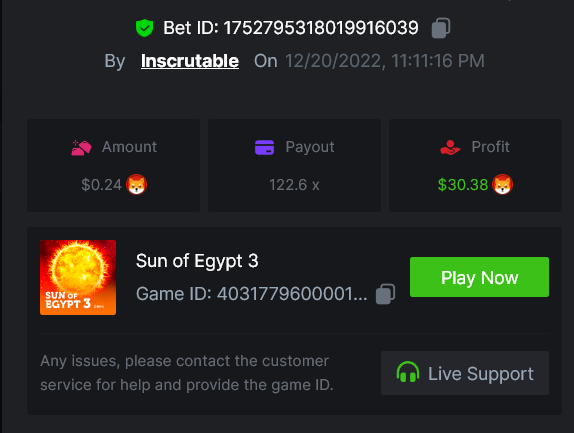Click the bet date and time text
The width and height of the screenshot is (574, 433).
(x=385, y=61)
